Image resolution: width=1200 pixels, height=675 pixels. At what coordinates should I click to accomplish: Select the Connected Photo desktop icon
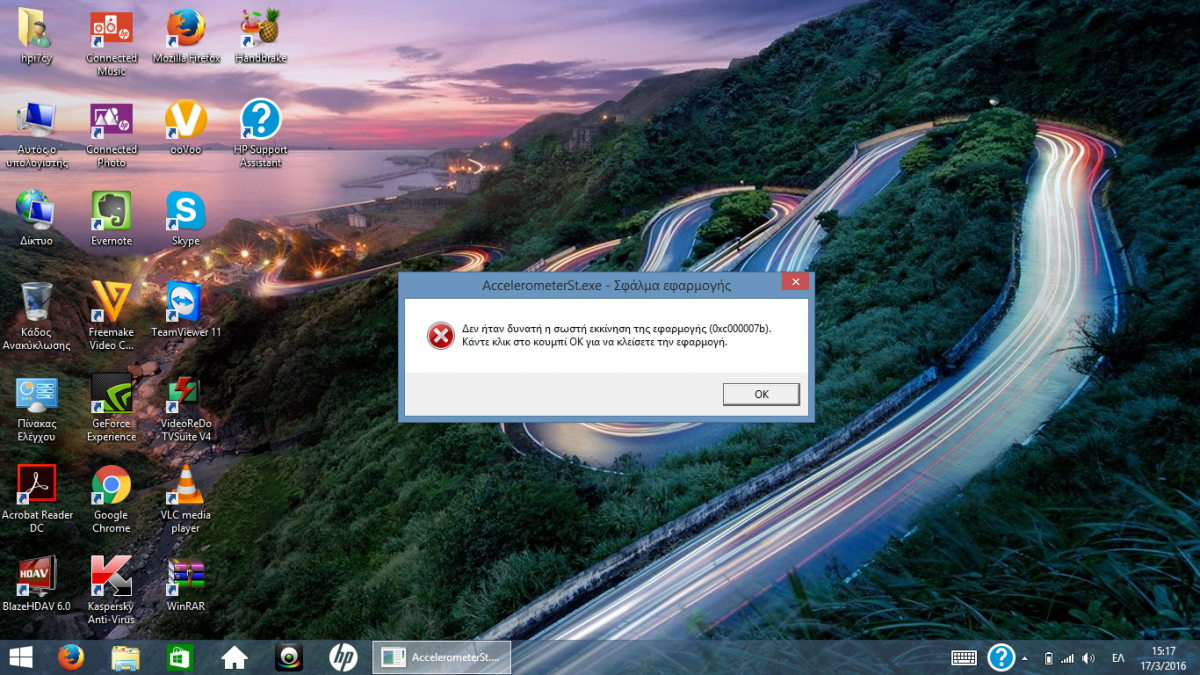(x=111, y=134)
